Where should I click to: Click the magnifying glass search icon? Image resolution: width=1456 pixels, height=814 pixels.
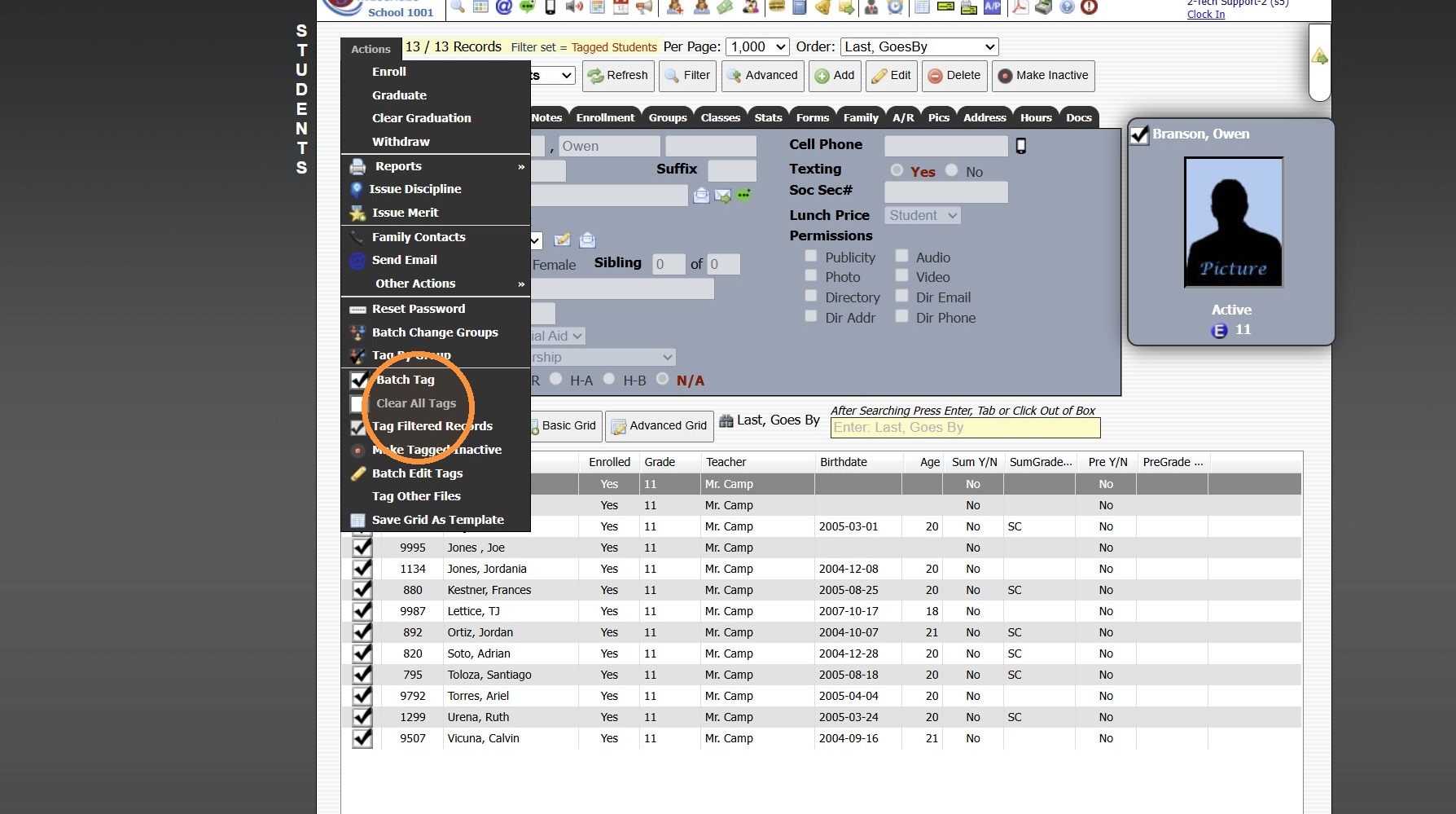458,7
